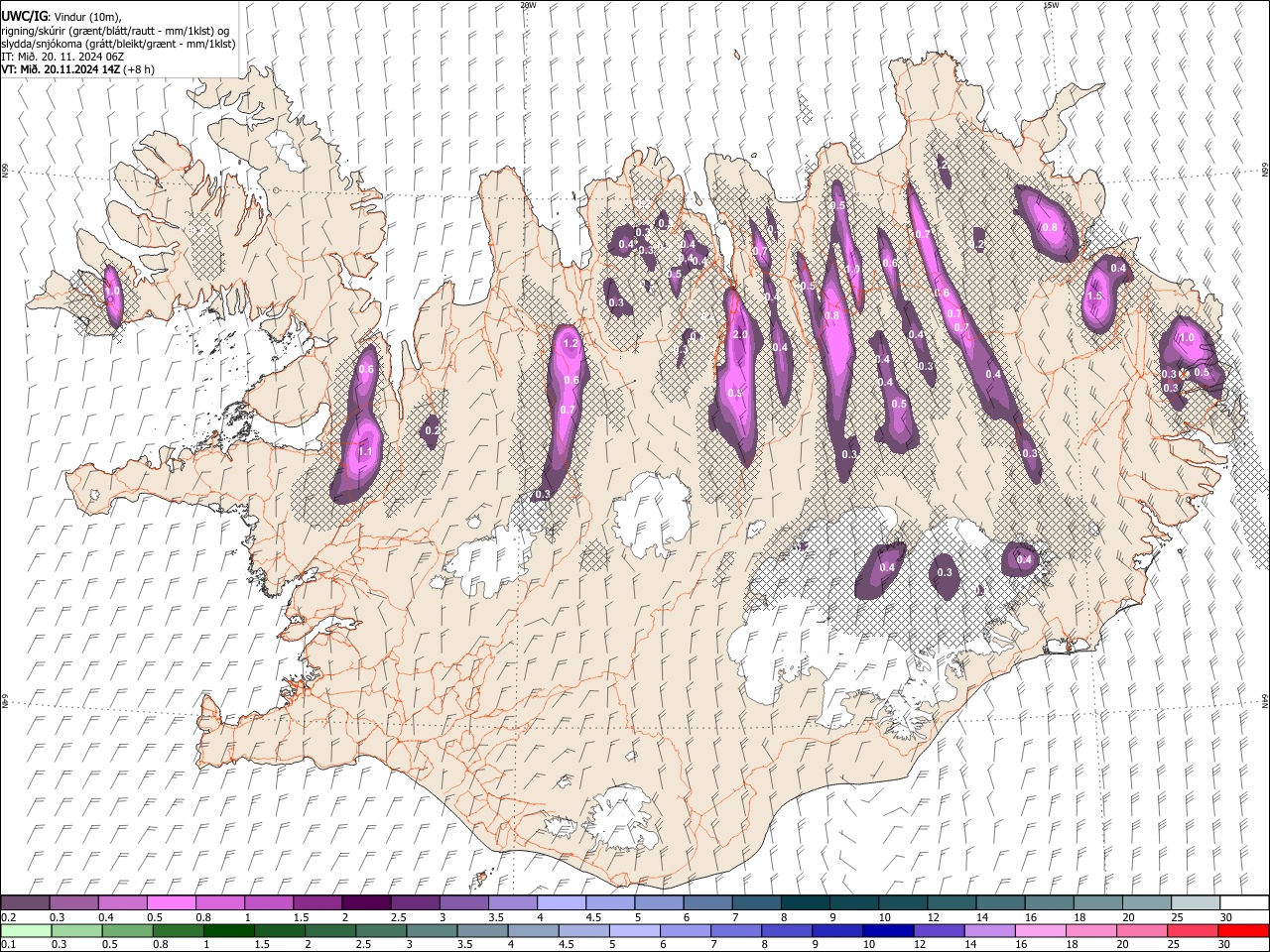Select the white 30 swatch in upper legend
This screenshot has height=952, width=1270.
coord(1243,902)
